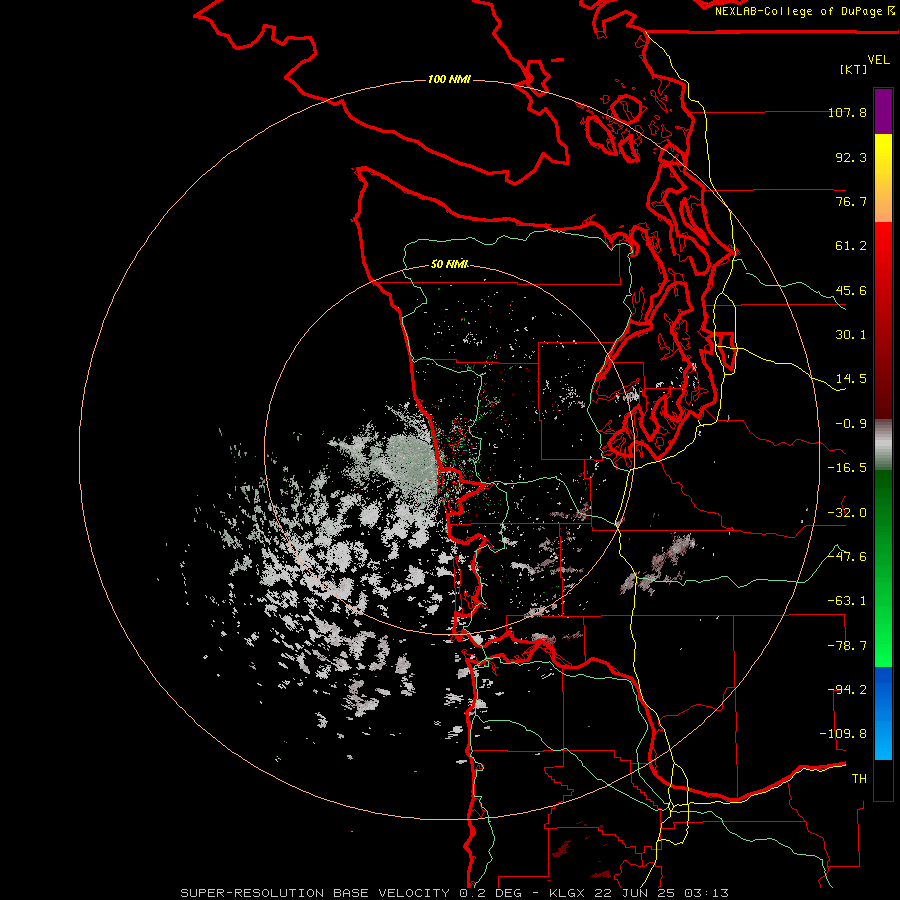The height and width of the screenshot is (900, 900).
Task: Click the Super-Resolution Base Velocity caption
Action: tap(455, 893)
